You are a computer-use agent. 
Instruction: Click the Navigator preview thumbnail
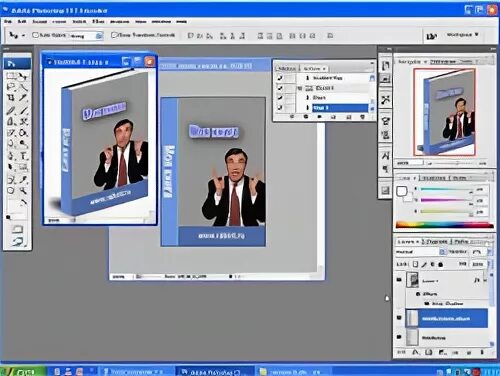(444, 112)
